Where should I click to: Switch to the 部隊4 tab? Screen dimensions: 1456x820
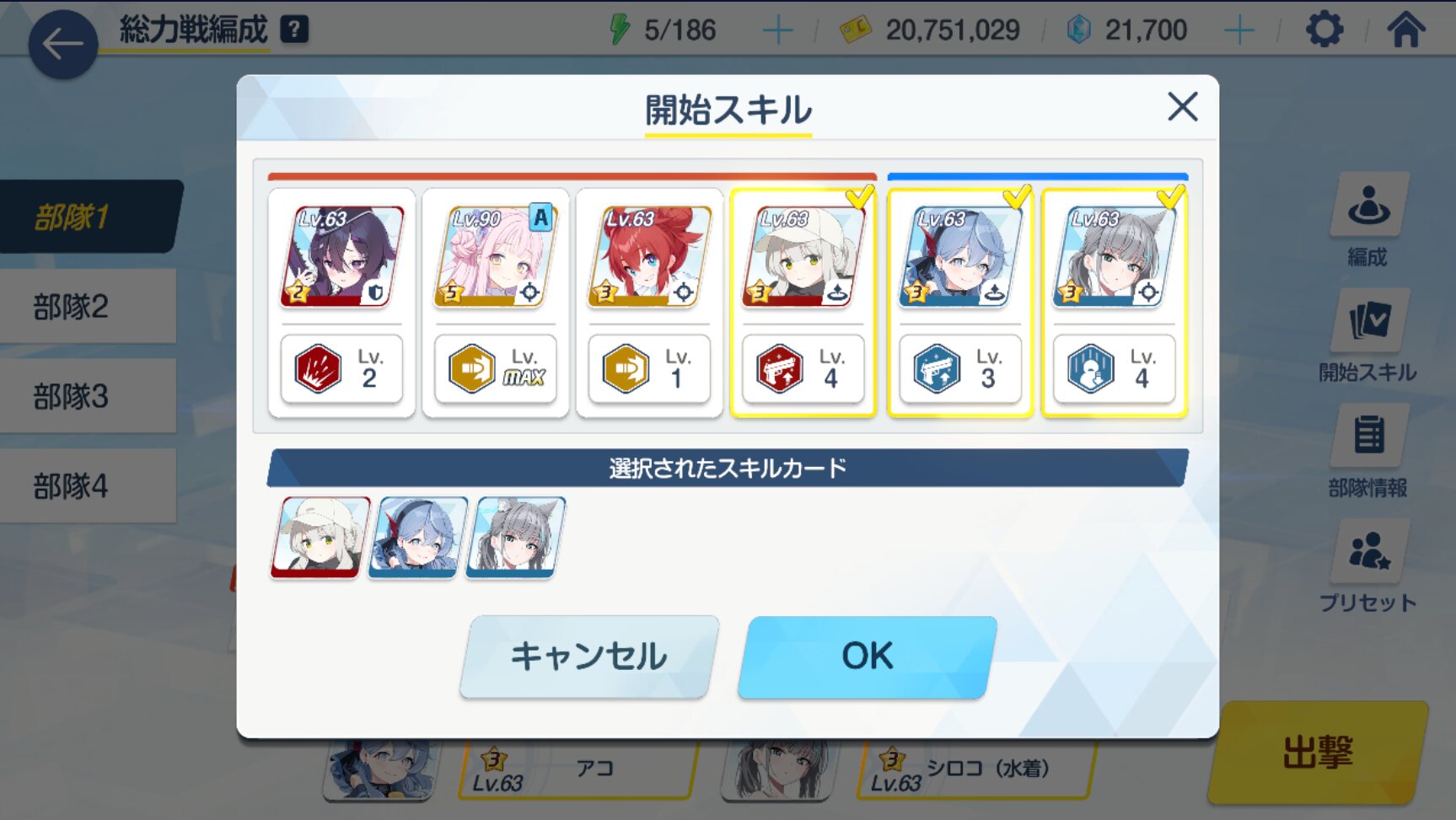point(88,485)
